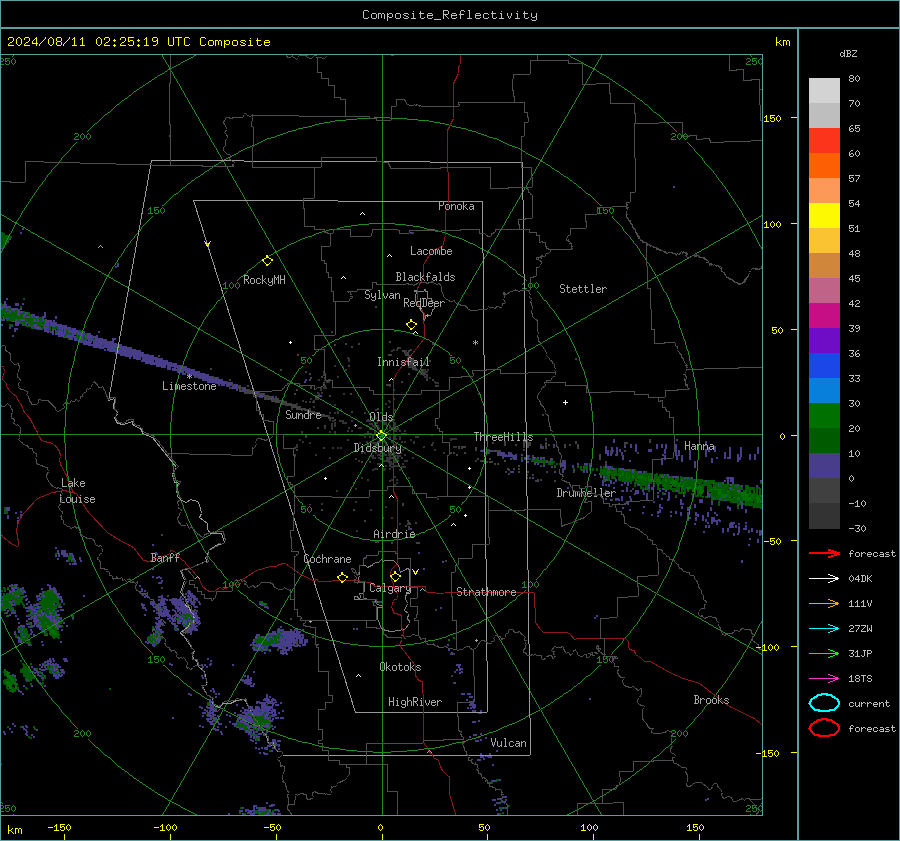
Task: Click the Limestone label
Action: (189, 386)
